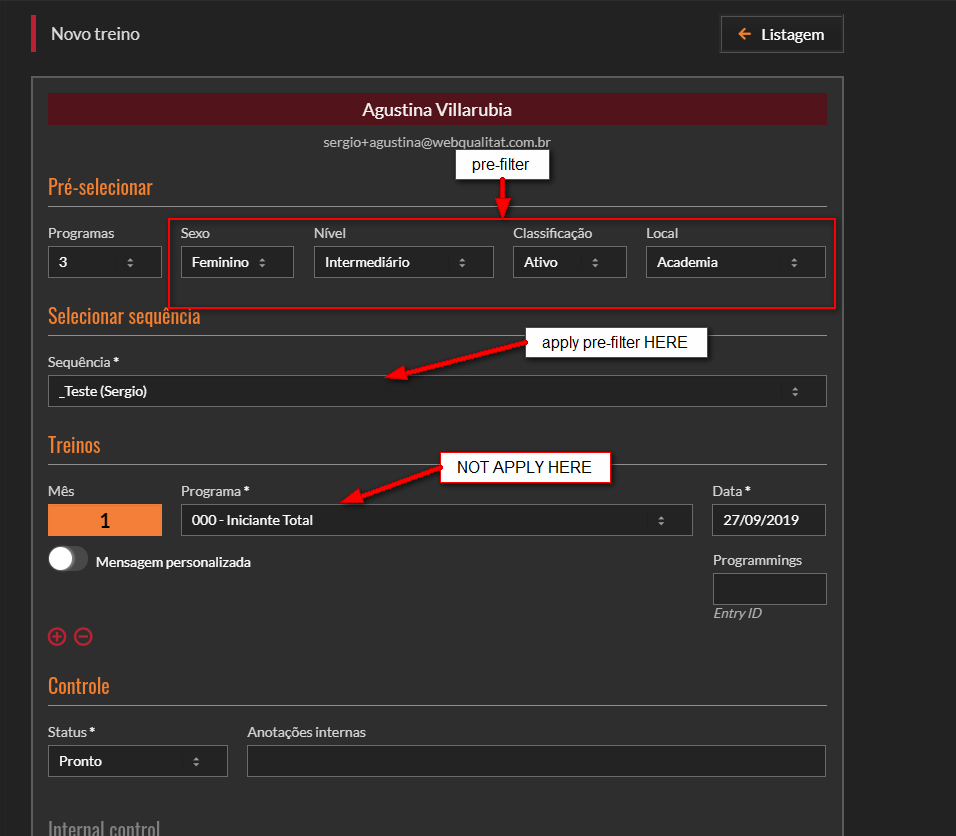This screenshot has height=836, width=956.
Task: Click the Mensagem personalizada label
Action: [173, 562]
